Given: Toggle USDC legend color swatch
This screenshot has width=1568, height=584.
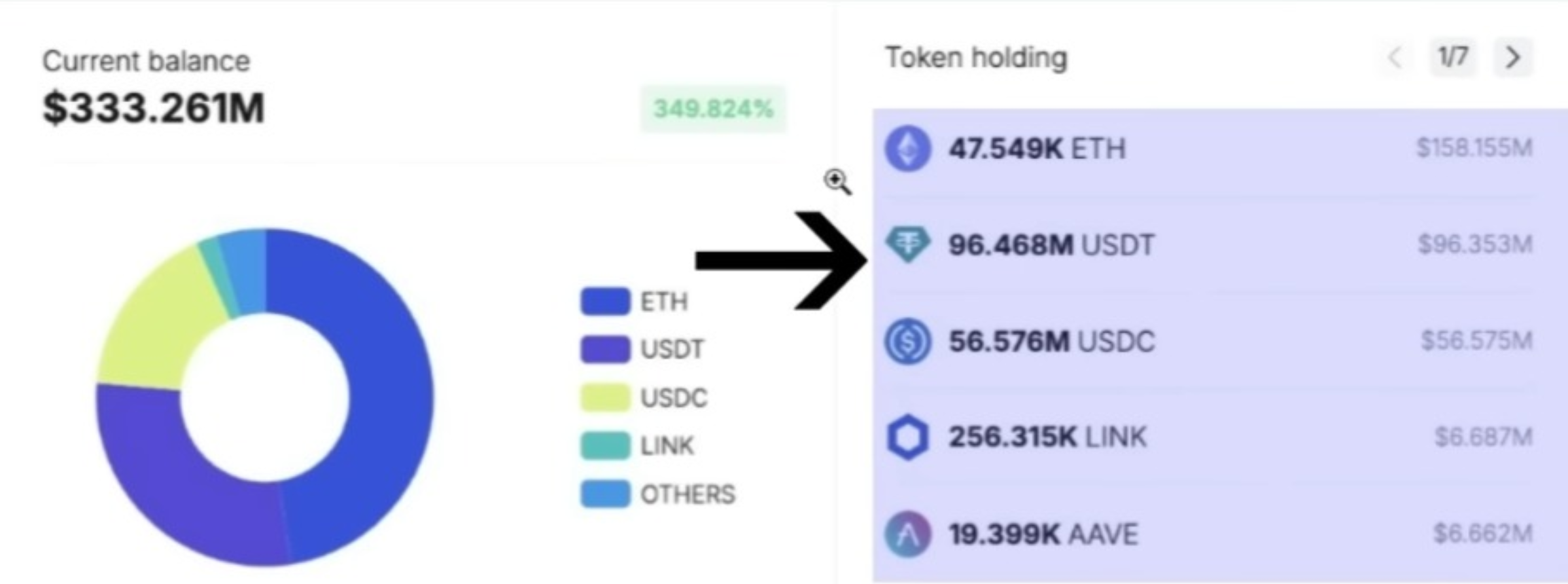Looking at the screenshot, I should [x=605, y=397].
